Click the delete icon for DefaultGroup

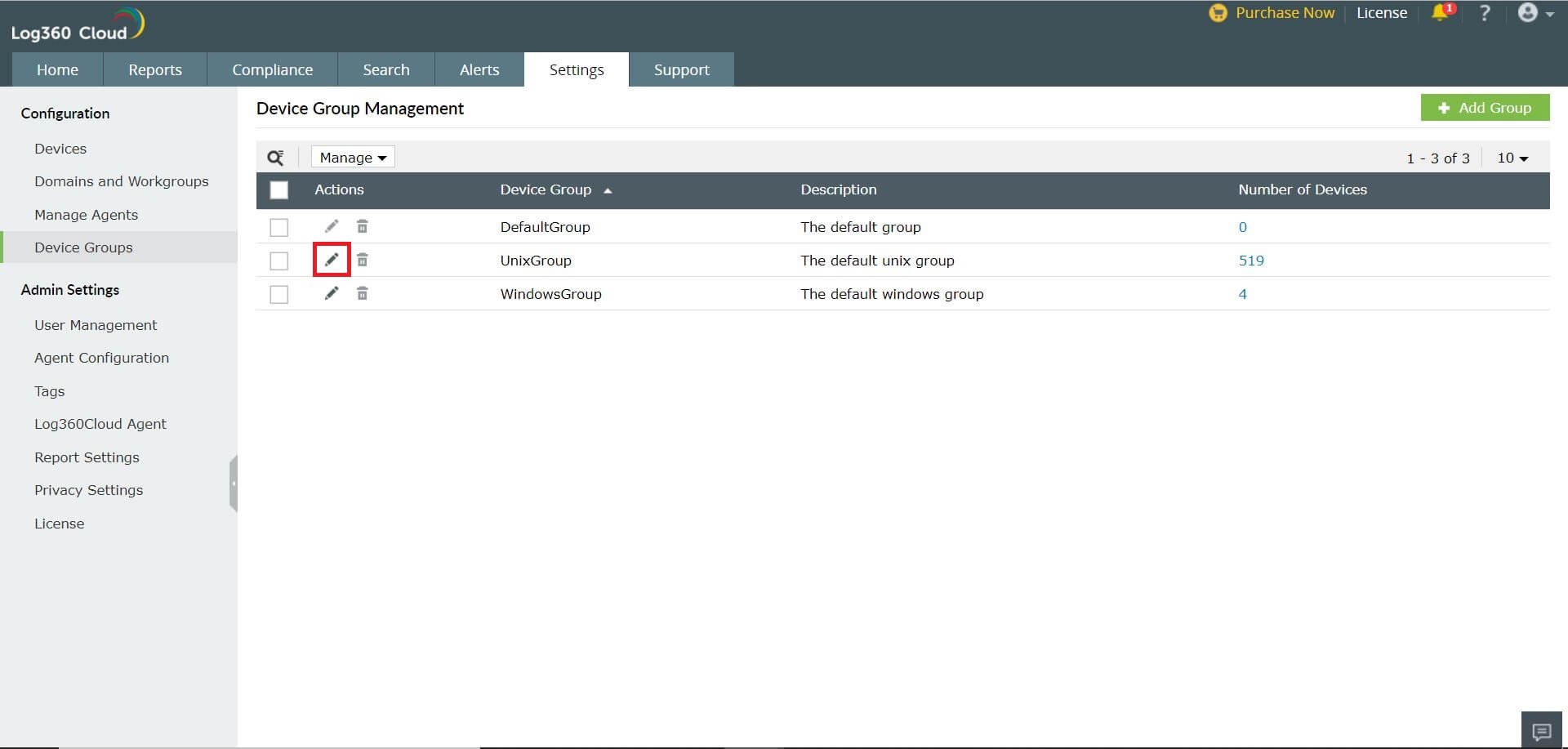pos(363,226)
